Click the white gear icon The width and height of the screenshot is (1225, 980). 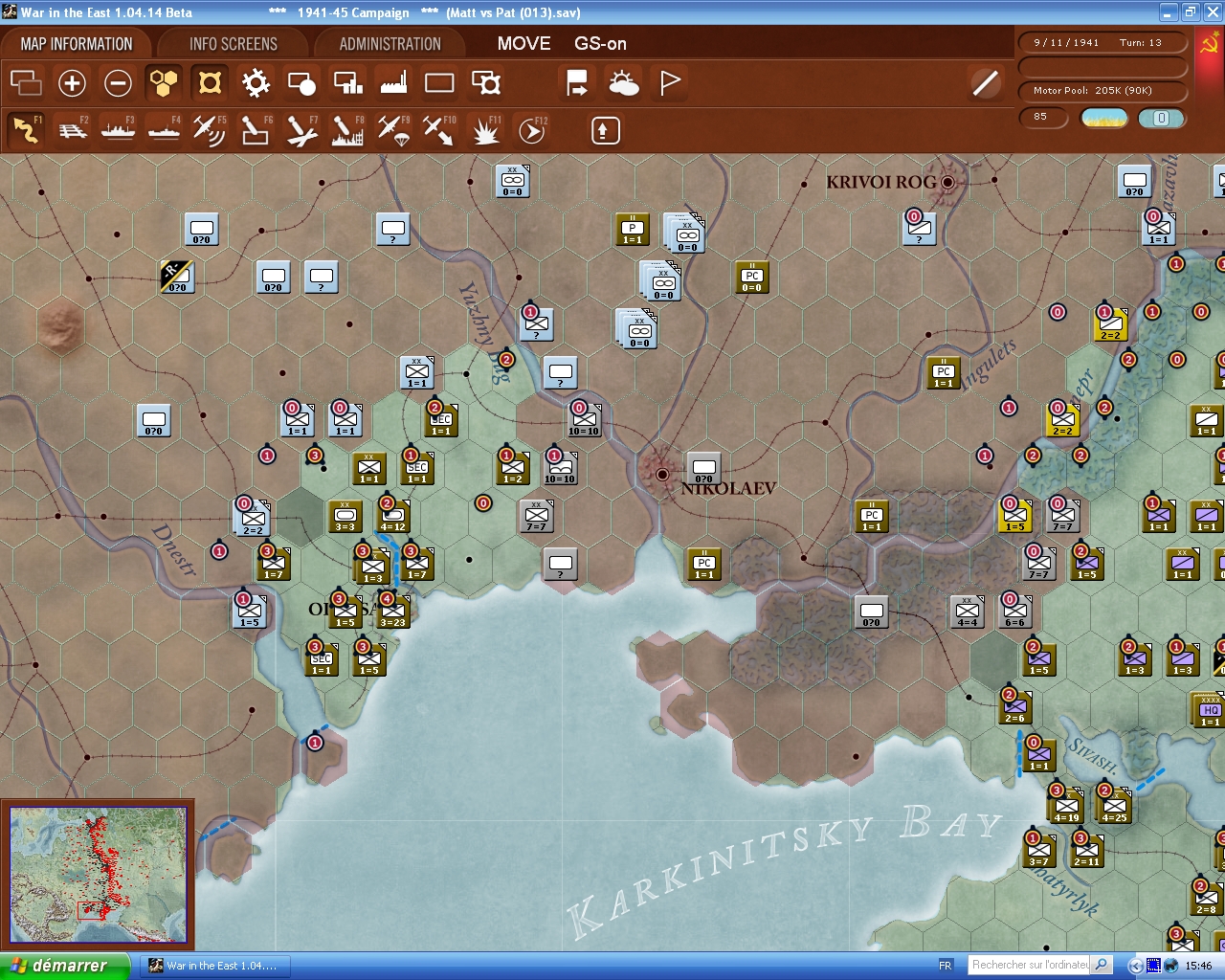tap(256, 83)
